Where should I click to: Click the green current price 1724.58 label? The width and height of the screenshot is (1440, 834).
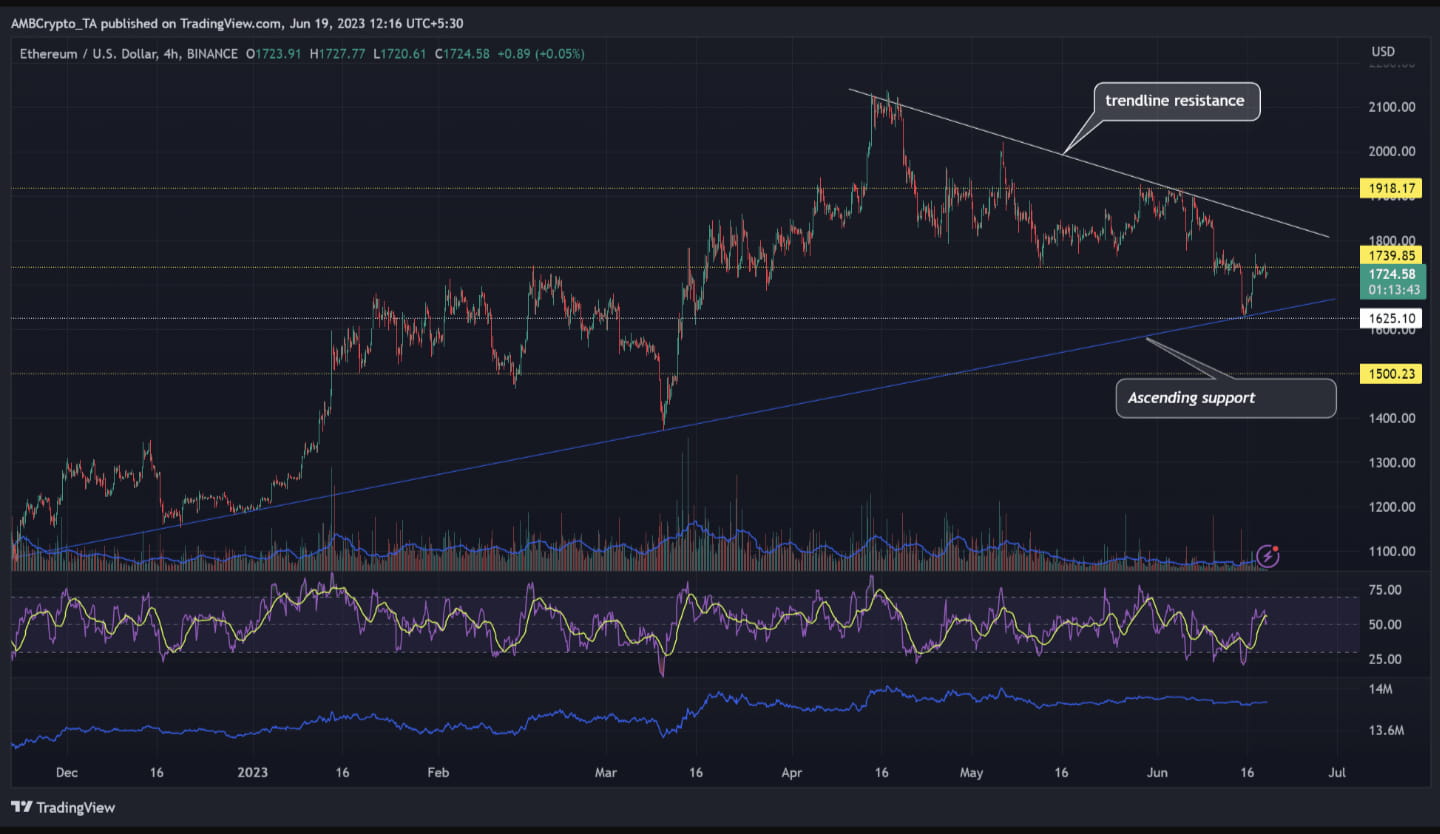[x=1392, y=273]
